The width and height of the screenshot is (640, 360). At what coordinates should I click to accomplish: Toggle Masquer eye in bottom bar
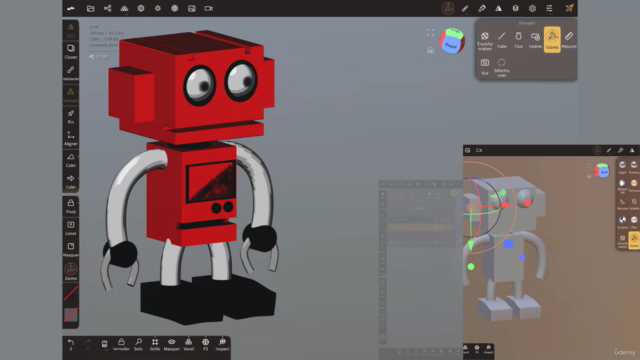click(x=171, y=344)
